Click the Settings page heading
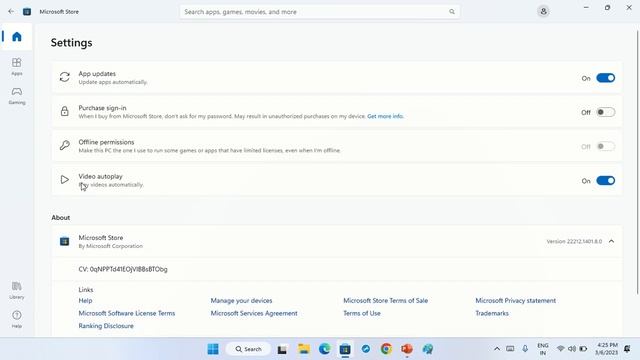 [x=71, y=42]
